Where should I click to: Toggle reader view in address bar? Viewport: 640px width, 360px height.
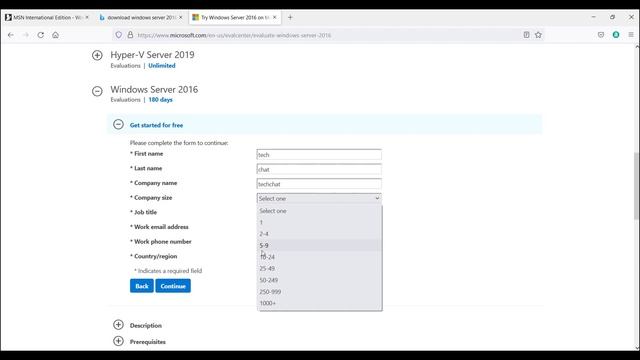(x=527, y=35)
